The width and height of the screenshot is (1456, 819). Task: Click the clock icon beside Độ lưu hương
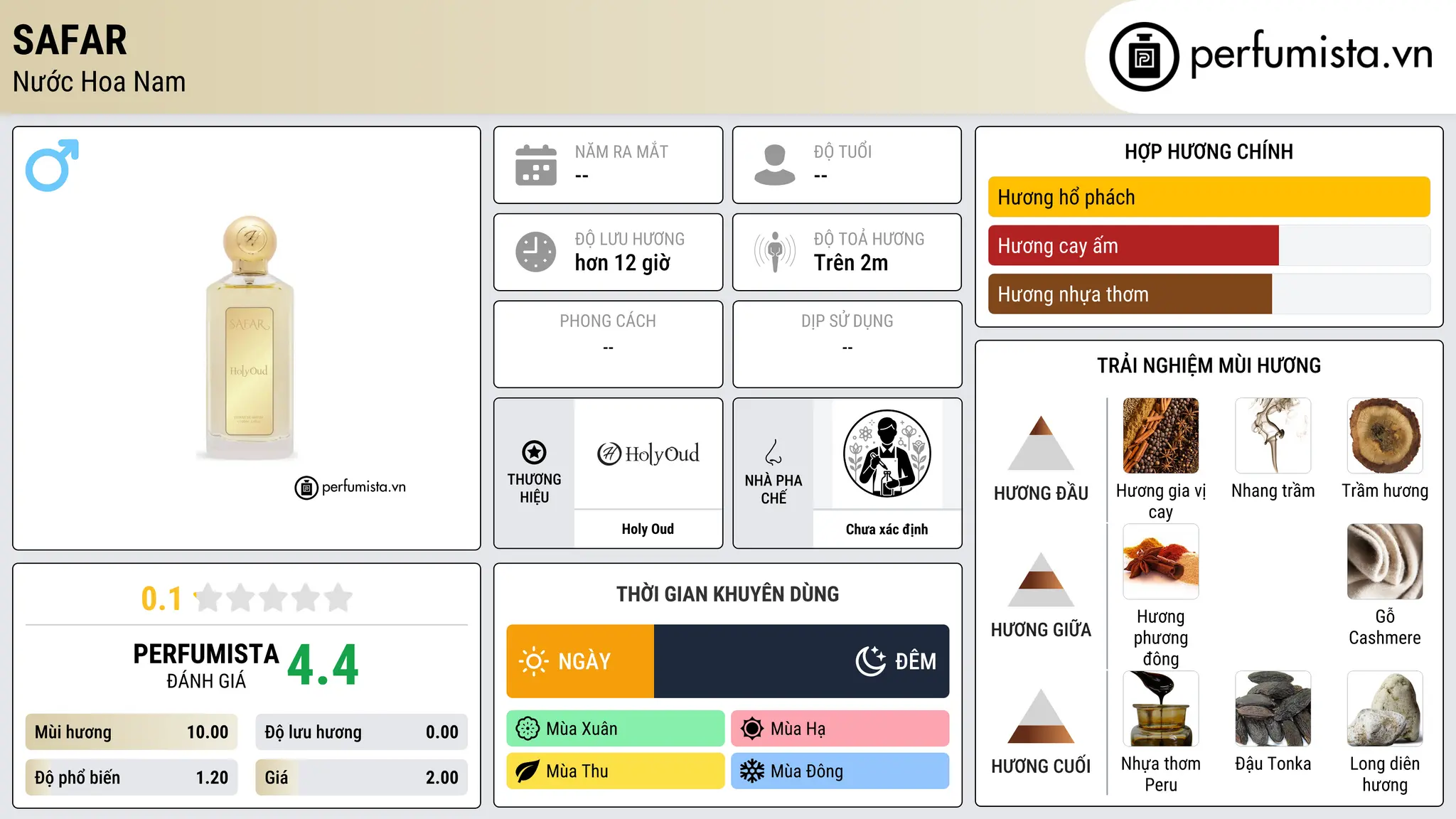coord(536,252)
